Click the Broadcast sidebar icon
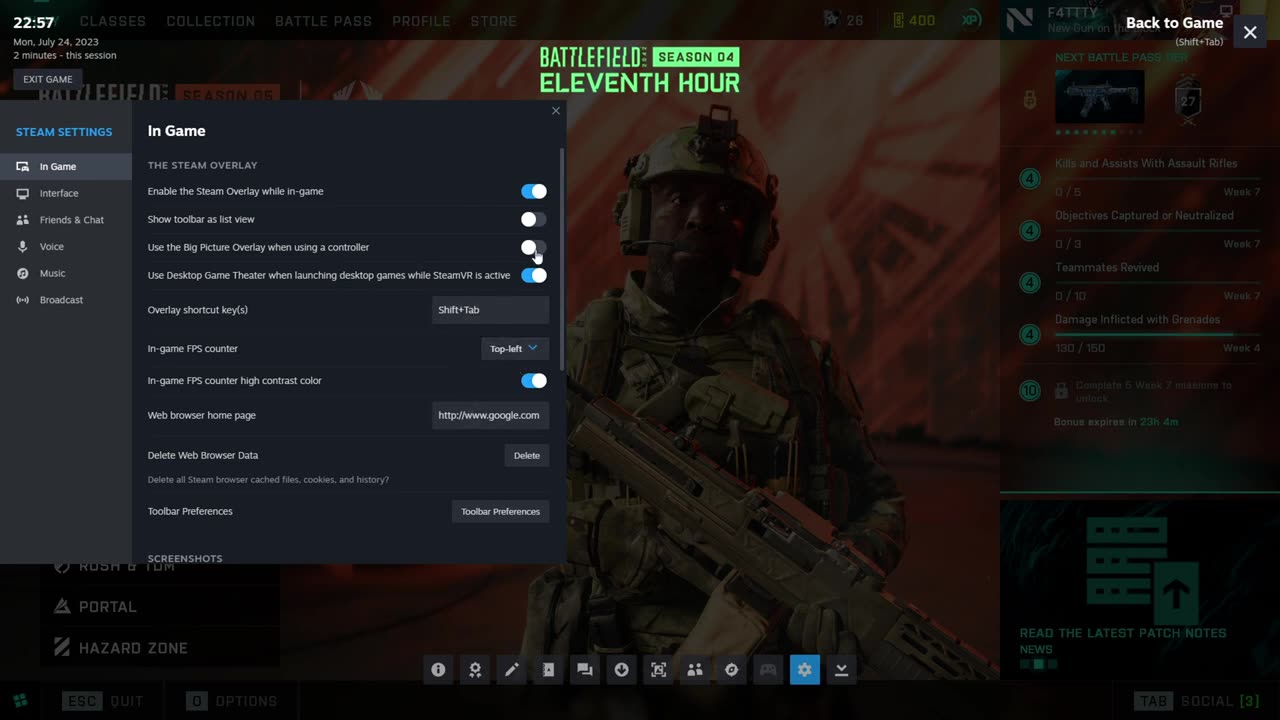Image resolution: width=1280 pixels, height=720 pixels. click(x=22, y=300)
